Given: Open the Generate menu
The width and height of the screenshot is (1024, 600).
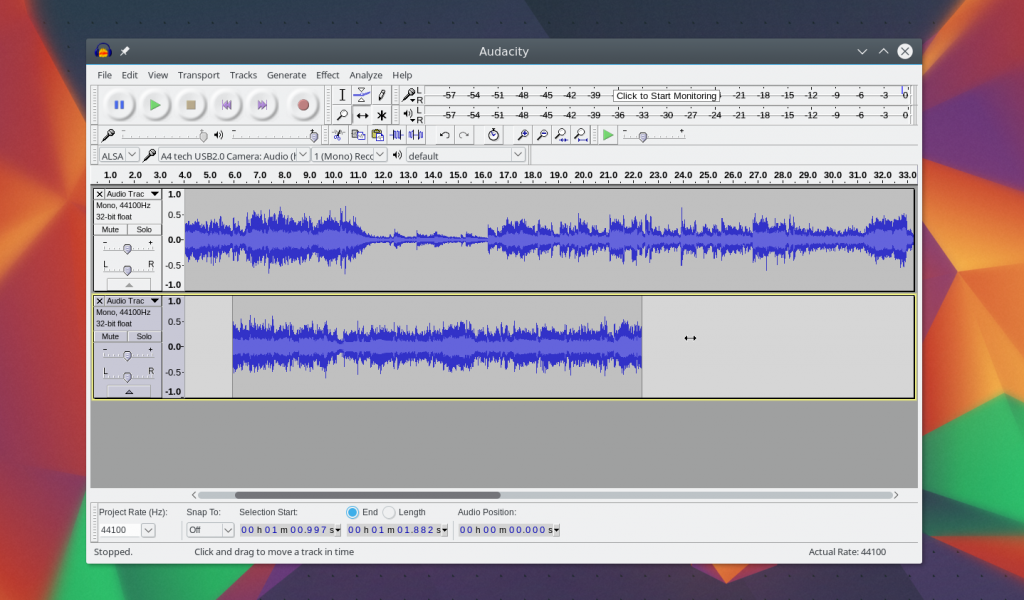Looking at the screenshot, I should pyautogui.click(x=286, y=75).
